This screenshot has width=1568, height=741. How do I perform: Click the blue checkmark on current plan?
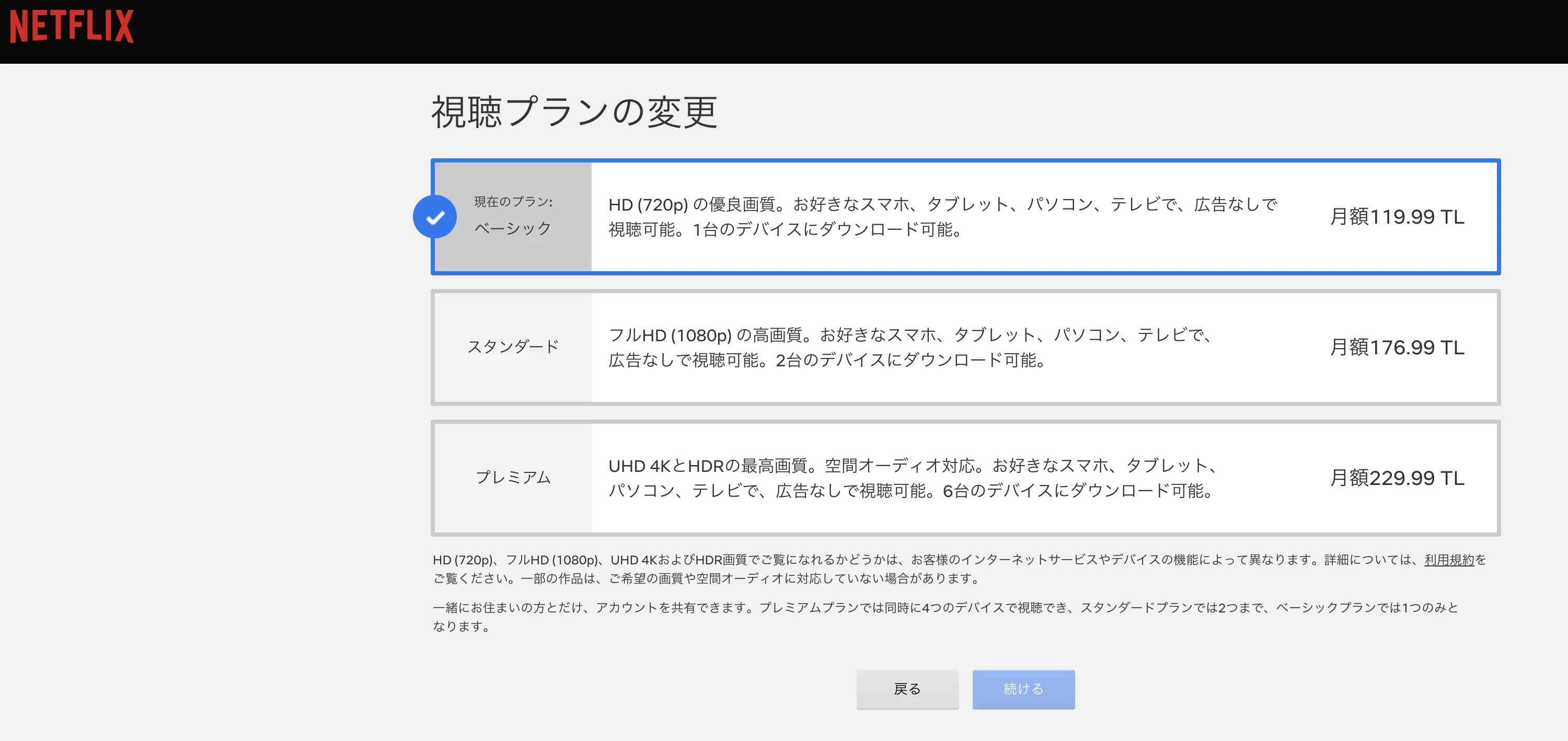point(435,217)
